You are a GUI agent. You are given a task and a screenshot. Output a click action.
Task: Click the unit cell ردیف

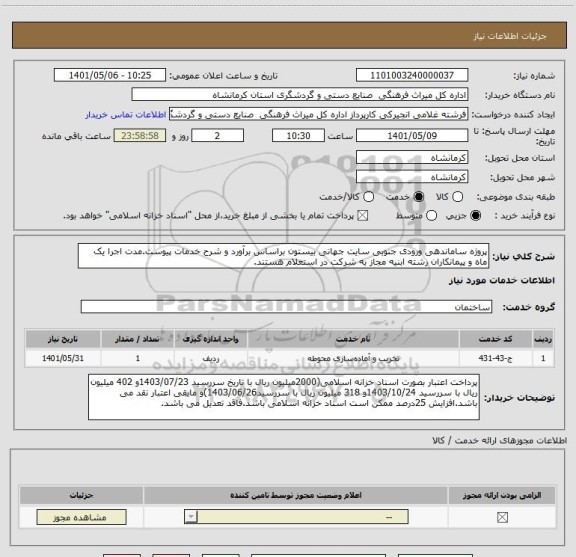[x=210, y=358]
